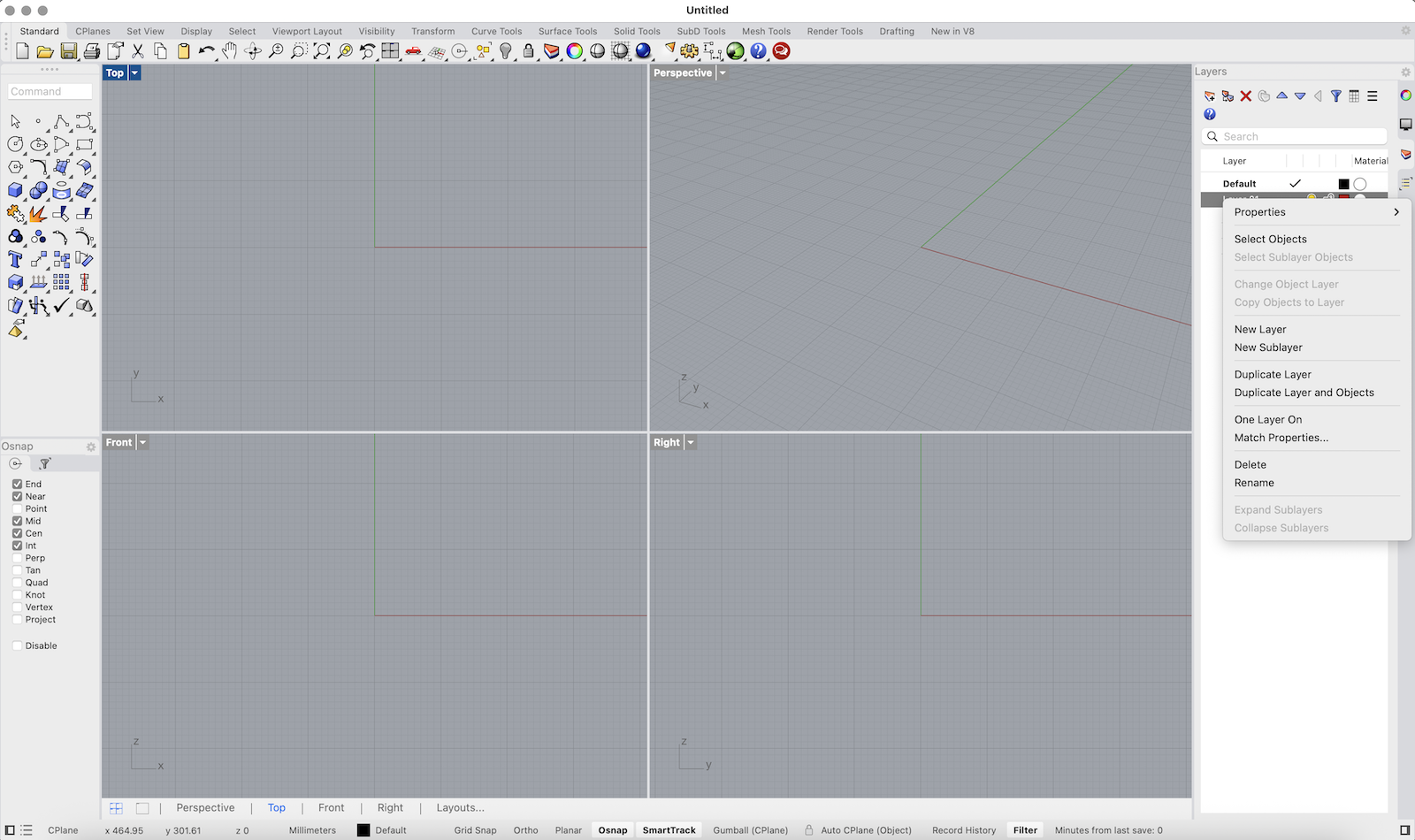
Task: Click the Explode icon in sidebar
Action: pyautogui.click(x=38, y=213)
